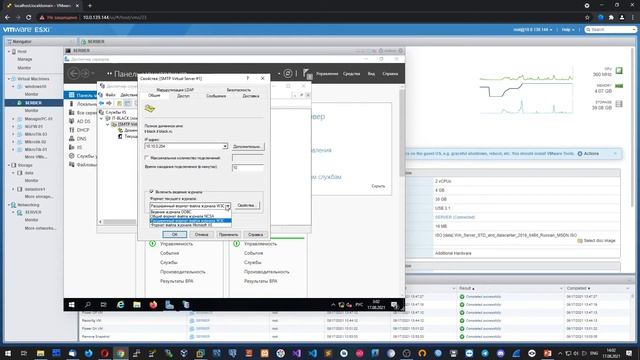Collapse the Storage node in the Navigator
640x360 pixels.
click(9, 165)
